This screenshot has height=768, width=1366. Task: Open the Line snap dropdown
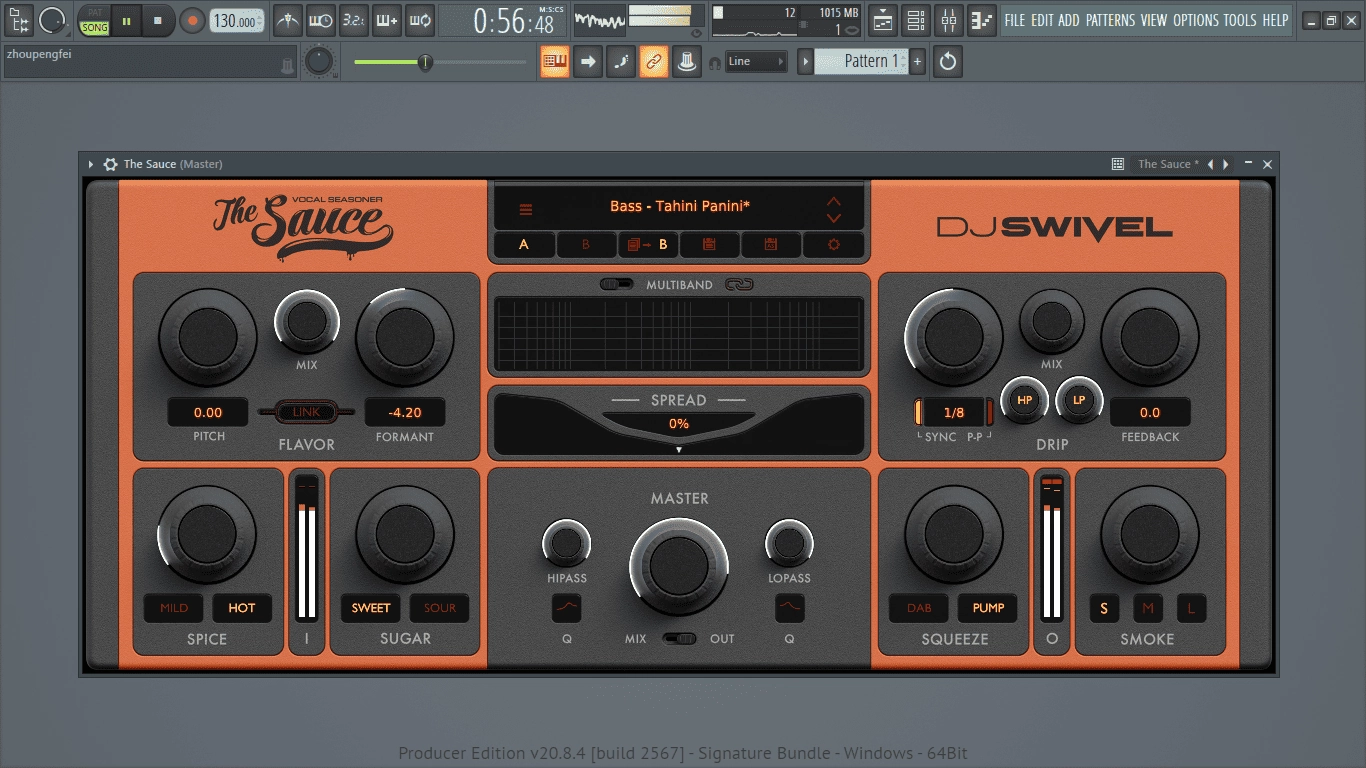point(756,62)
